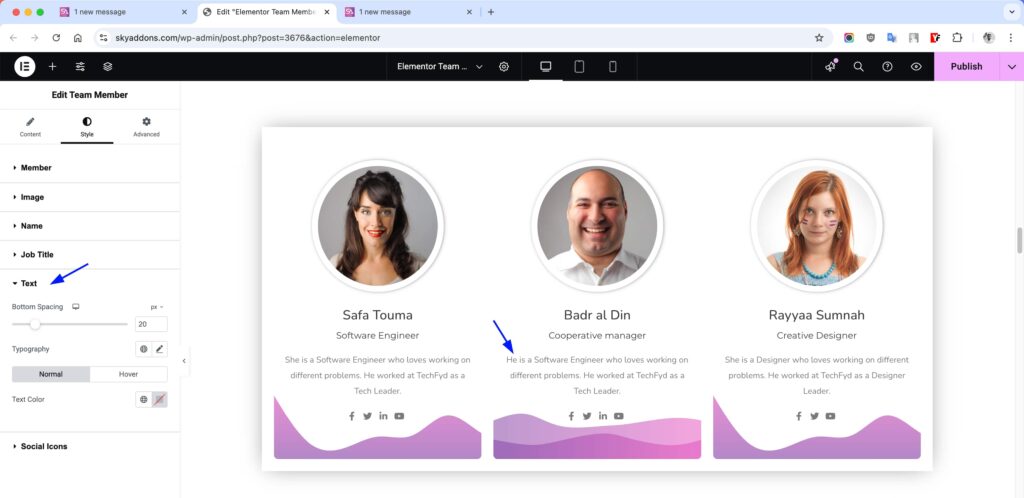
Task: Open the structure layers icon
Action: (x=108, y=67)
